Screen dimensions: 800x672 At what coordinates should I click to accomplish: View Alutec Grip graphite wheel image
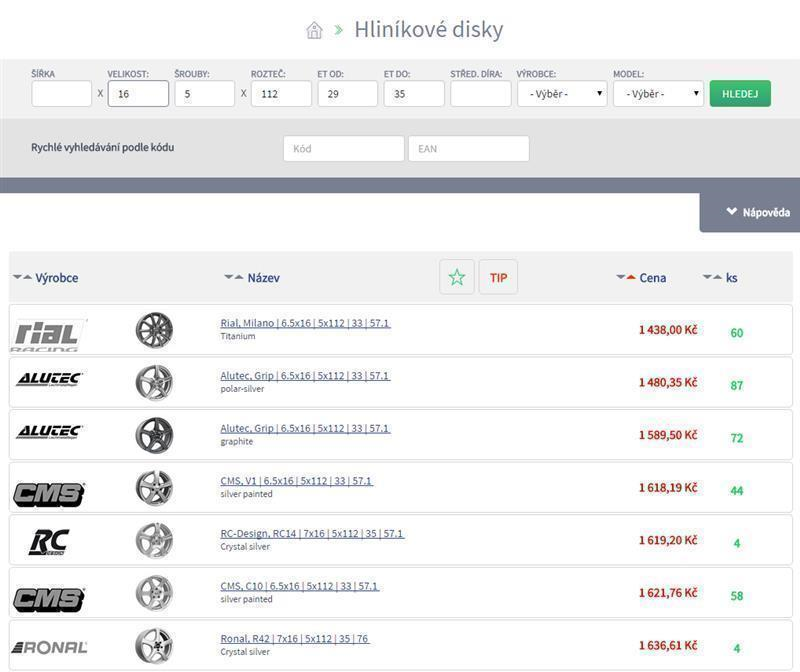[x=154, y=435]
